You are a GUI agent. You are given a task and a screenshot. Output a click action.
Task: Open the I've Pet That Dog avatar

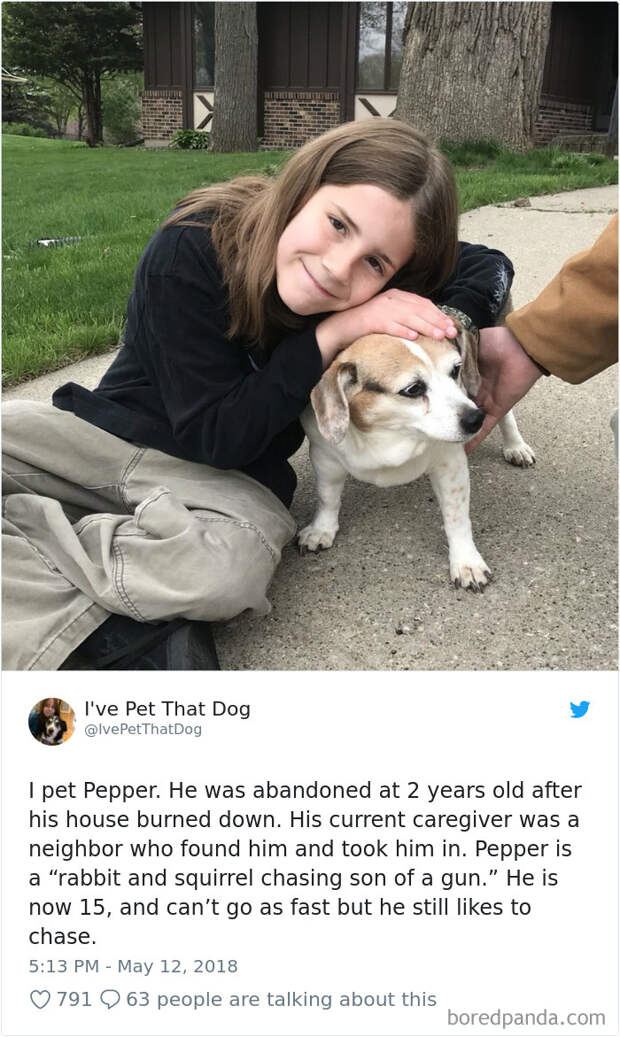click(52, 721)
